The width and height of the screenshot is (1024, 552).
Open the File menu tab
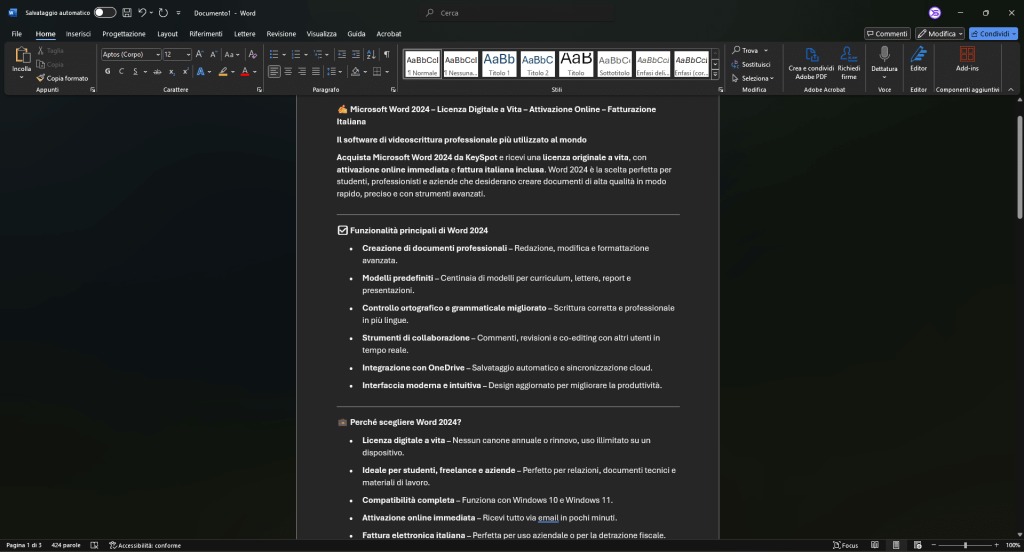tap(16, 33)
